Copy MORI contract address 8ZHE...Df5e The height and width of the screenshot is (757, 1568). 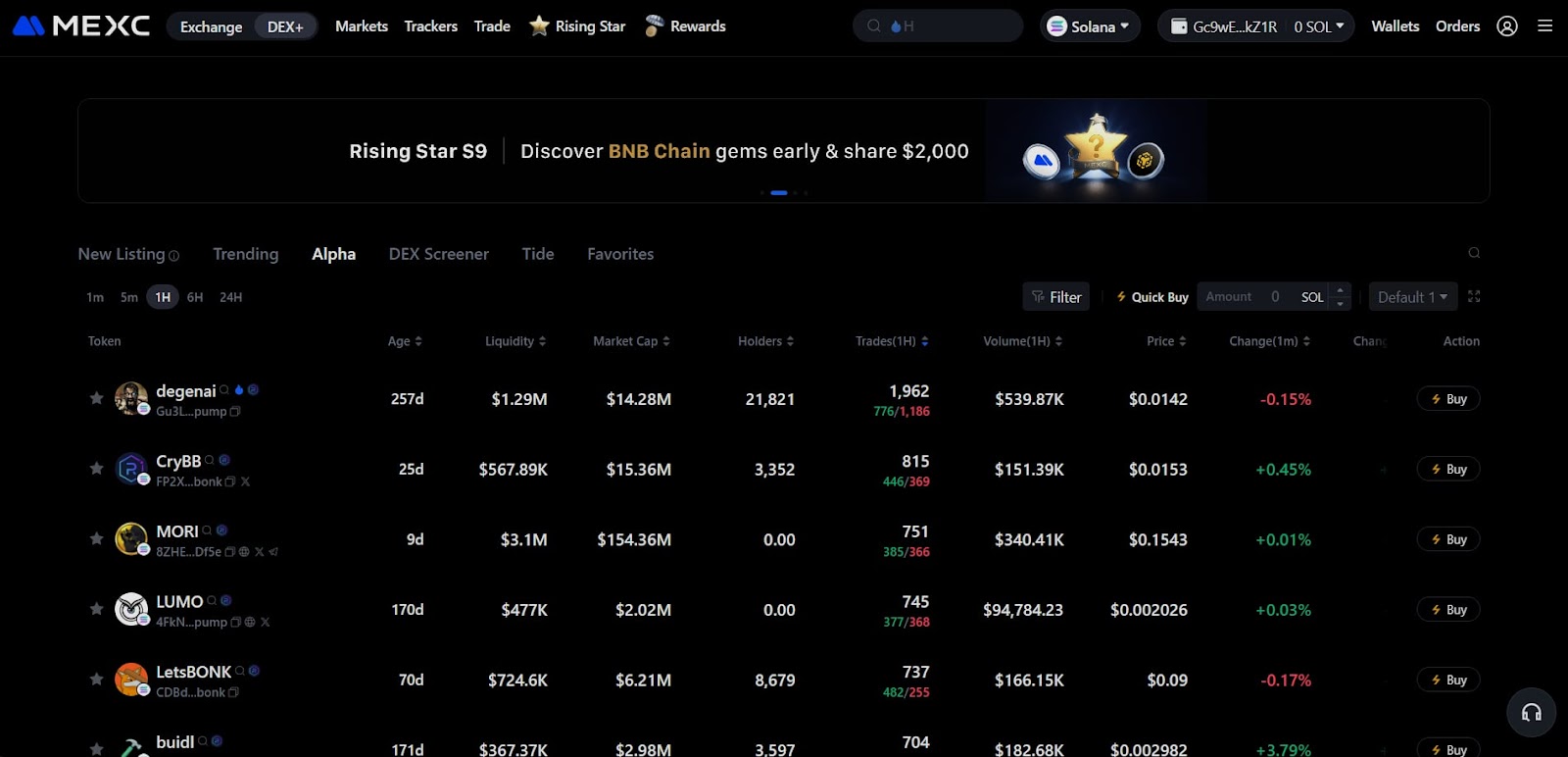(230, 552)
